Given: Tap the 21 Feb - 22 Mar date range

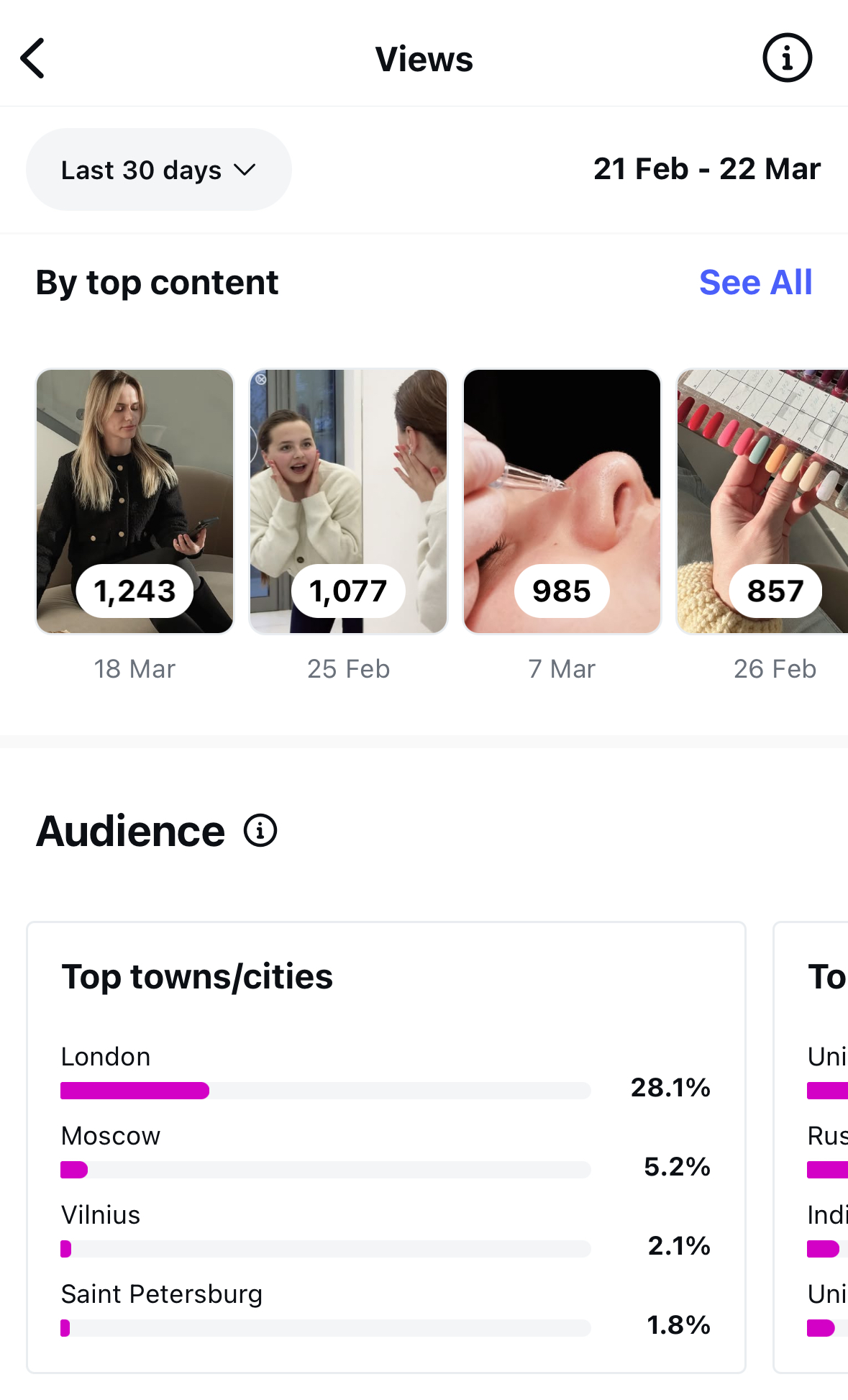Looking at the screenshot, I should pos(706,170).
